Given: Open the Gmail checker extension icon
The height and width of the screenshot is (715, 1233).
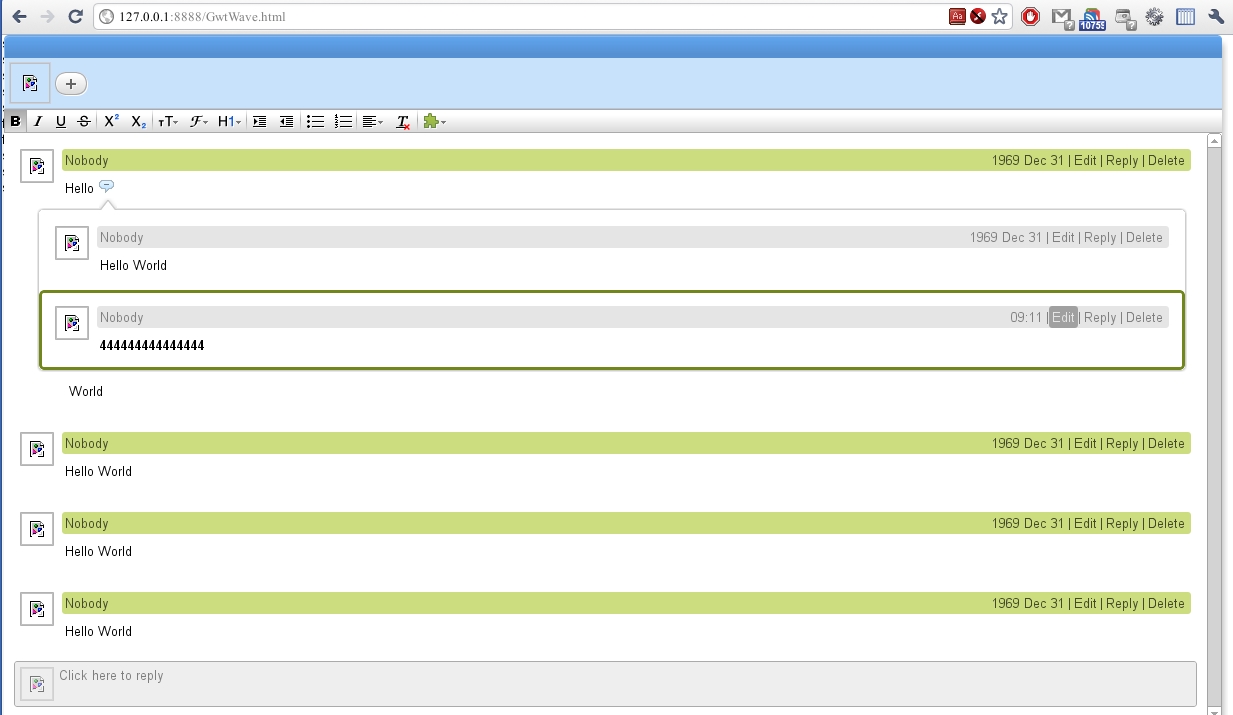Looking at the screenshot, I should tap(1062, 17).
